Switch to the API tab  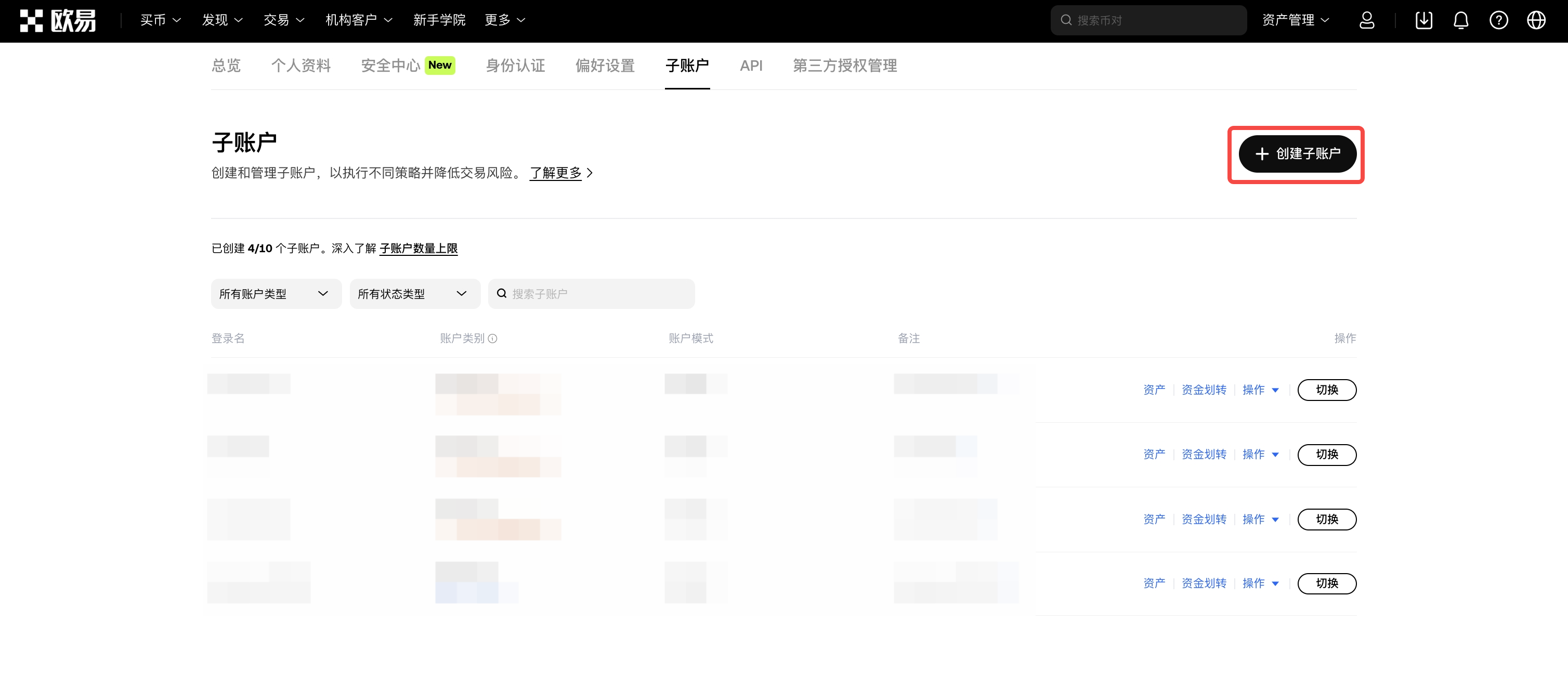(x=751, y=66)
